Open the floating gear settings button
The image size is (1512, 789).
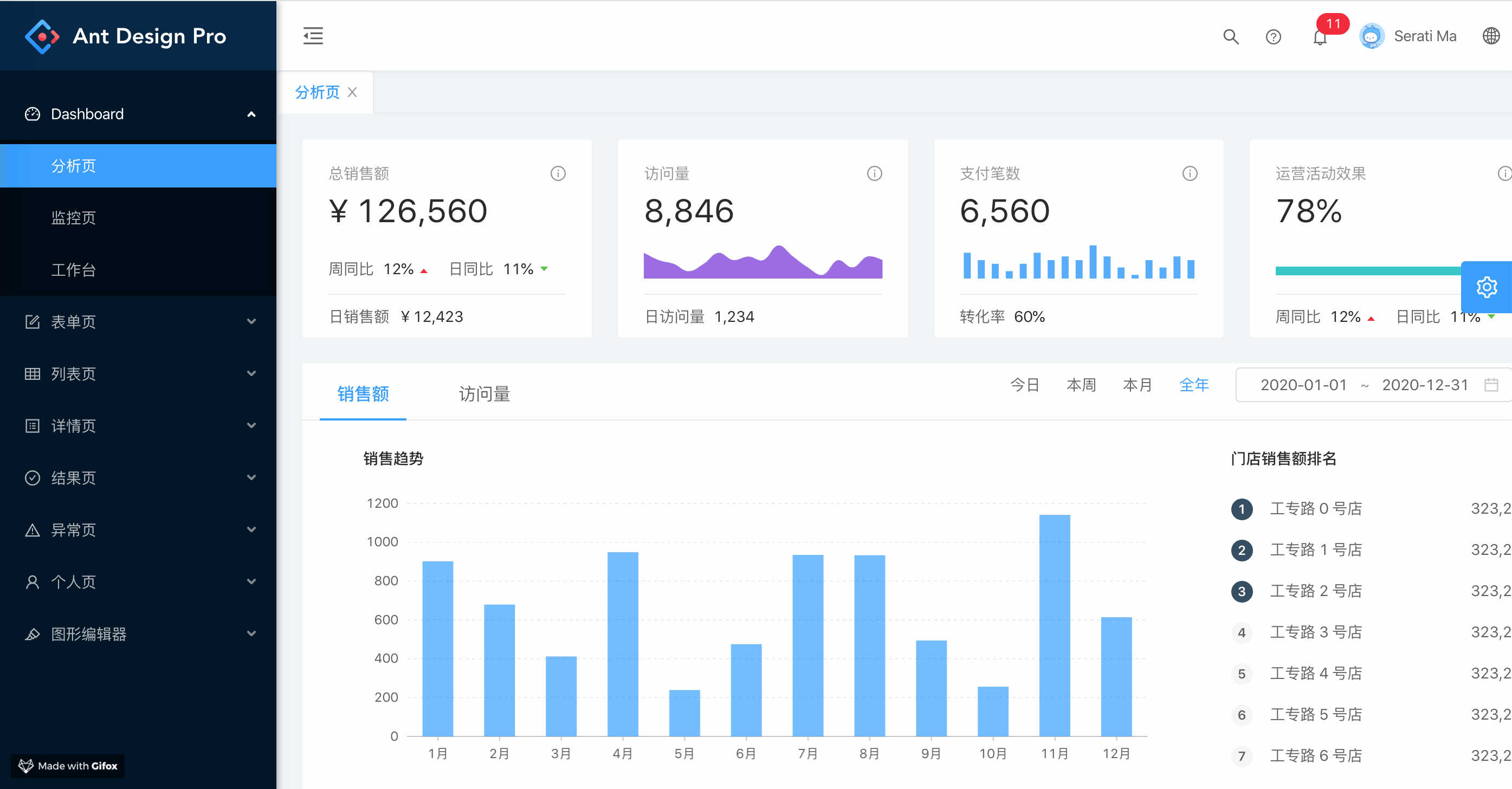[1486, 287]
